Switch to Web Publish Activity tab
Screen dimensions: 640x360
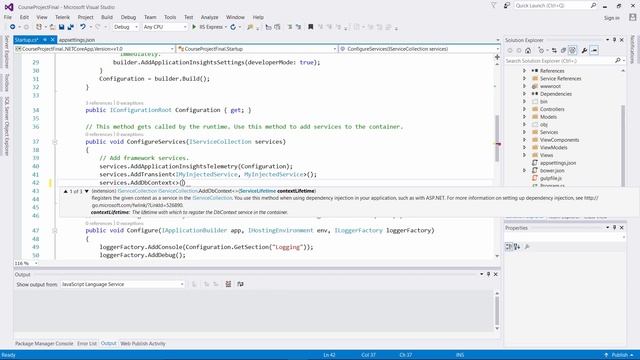(143, 344)
